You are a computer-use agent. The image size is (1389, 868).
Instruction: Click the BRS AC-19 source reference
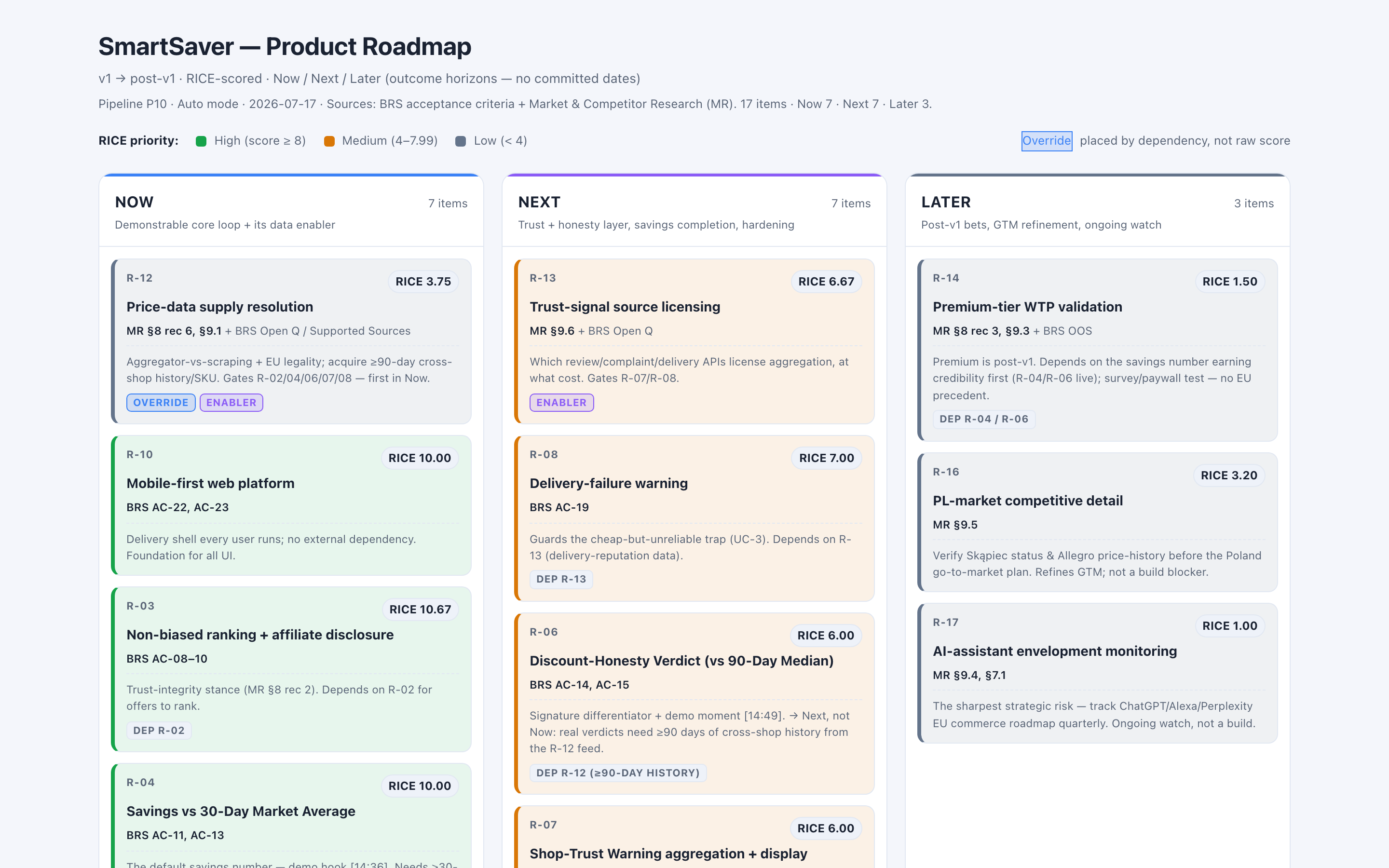pos(559,507)
